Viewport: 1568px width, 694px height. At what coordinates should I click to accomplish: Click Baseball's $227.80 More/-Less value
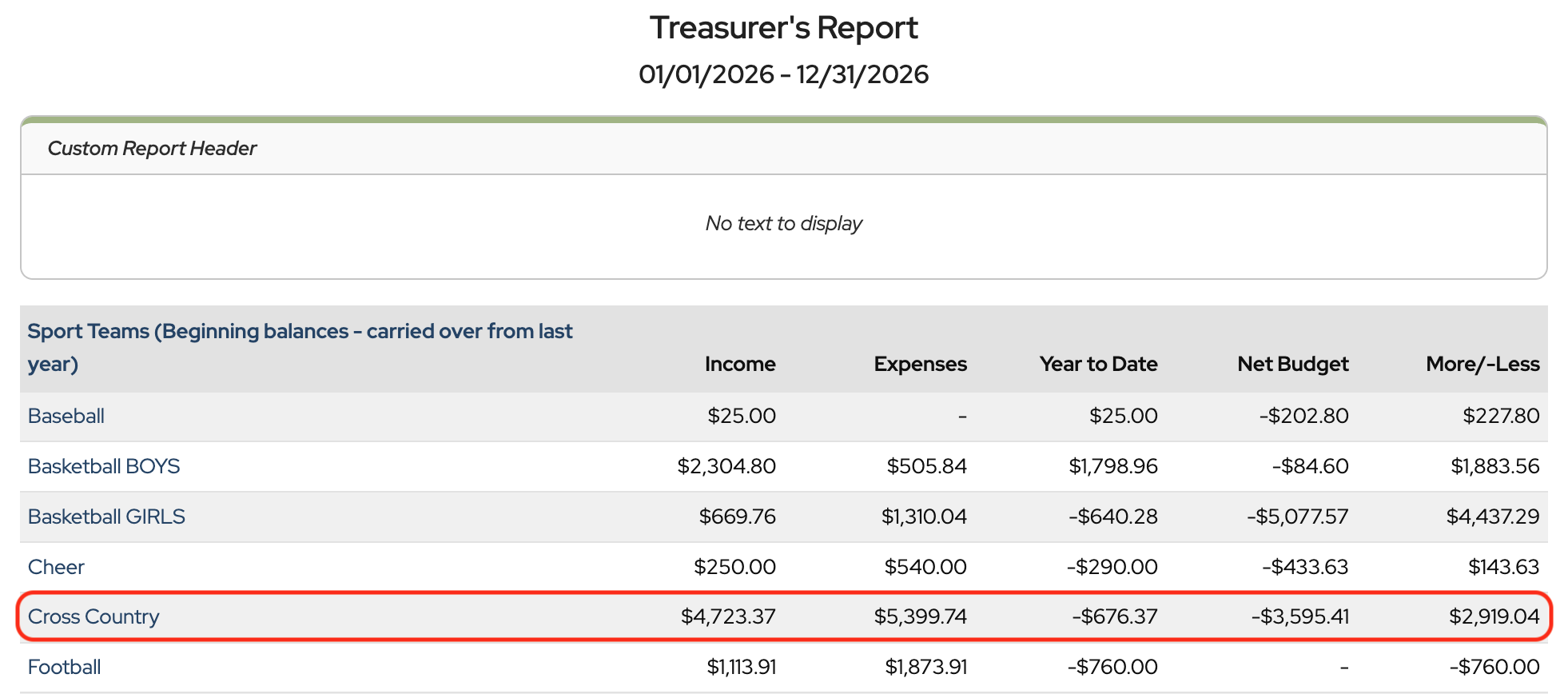pos(1500,416)
